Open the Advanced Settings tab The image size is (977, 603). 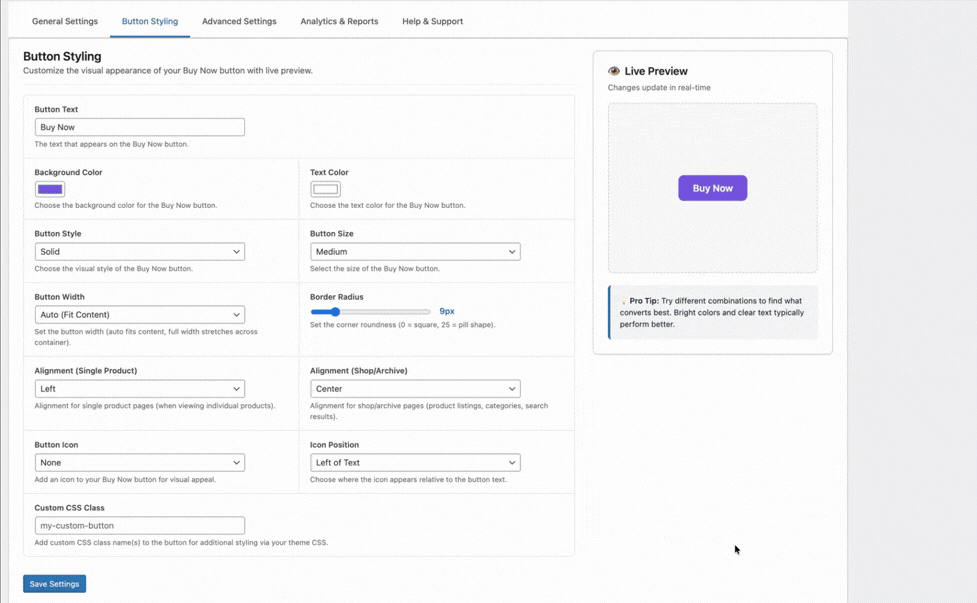coord(239,20)
